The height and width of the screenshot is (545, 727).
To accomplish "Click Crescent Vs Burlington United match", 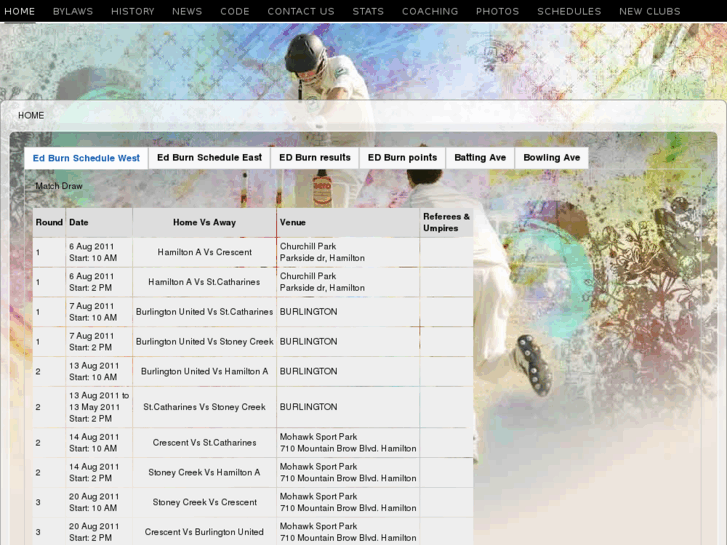I will 204,532.
